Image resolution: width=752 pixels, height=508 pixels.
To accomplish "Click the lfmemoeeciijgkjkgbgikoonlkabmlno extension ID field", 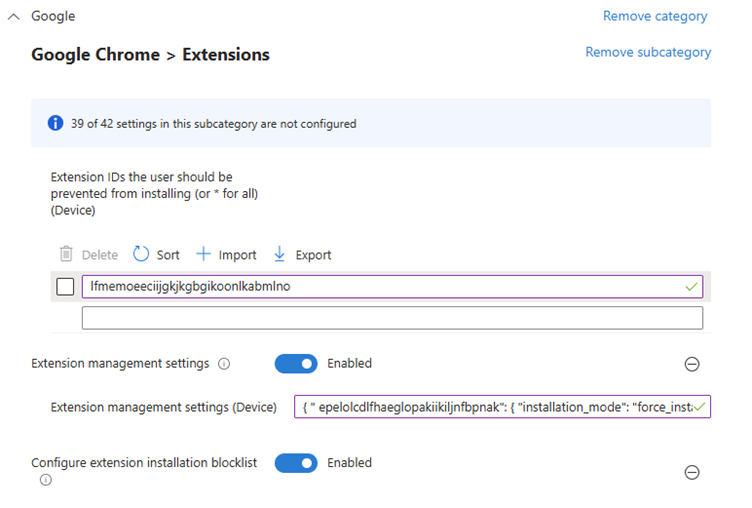I will (392, 286).
